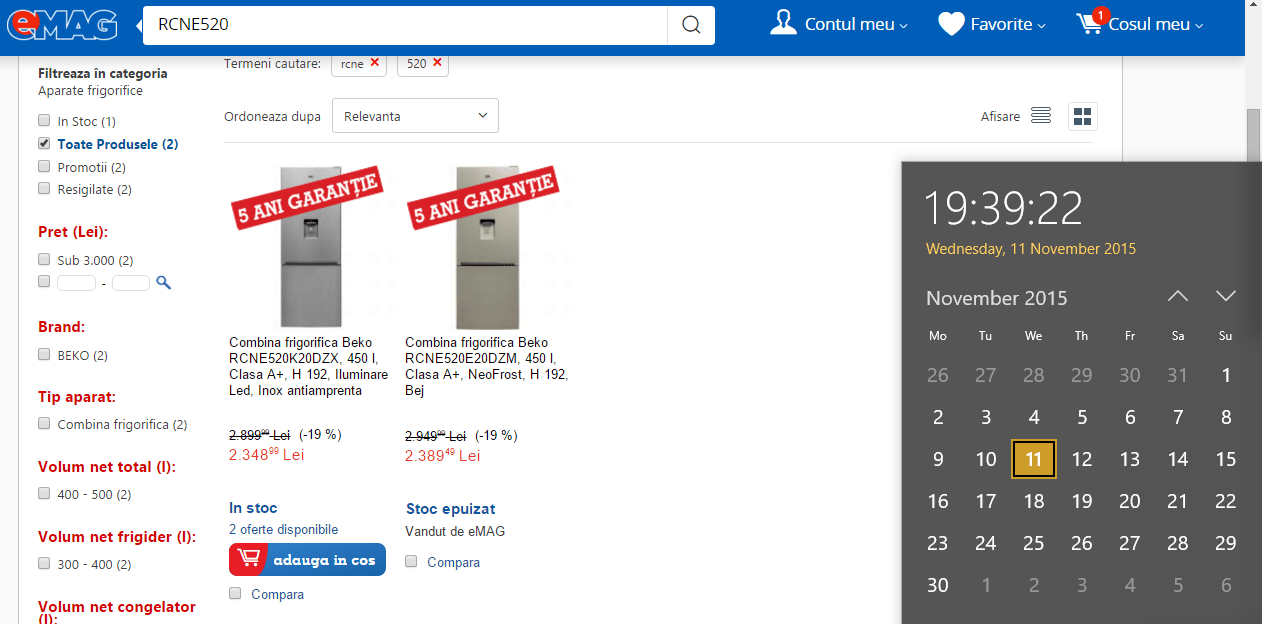Click the maximum price input field

coord(131,283)
